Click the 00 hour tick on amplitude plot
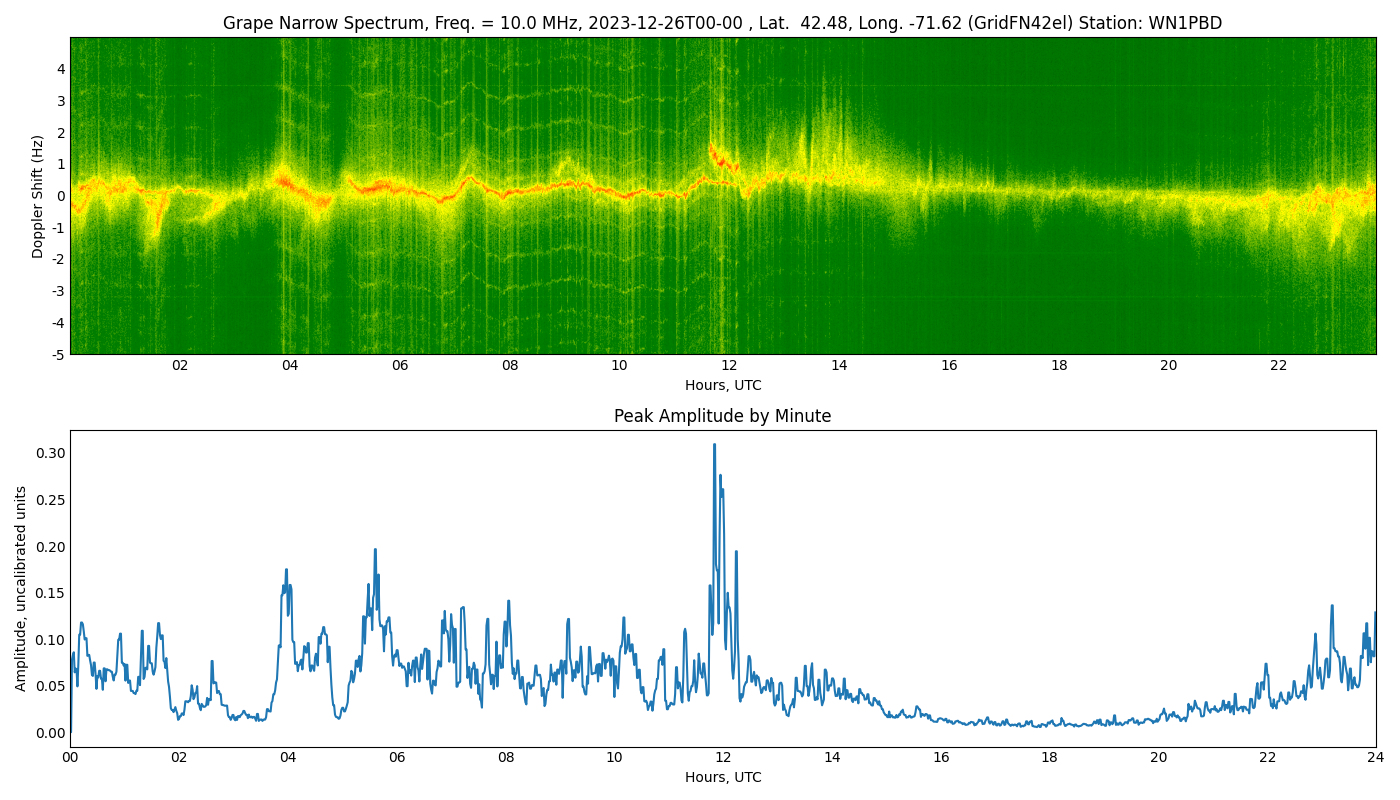1400x800 pixels. [x=70, y=757]
